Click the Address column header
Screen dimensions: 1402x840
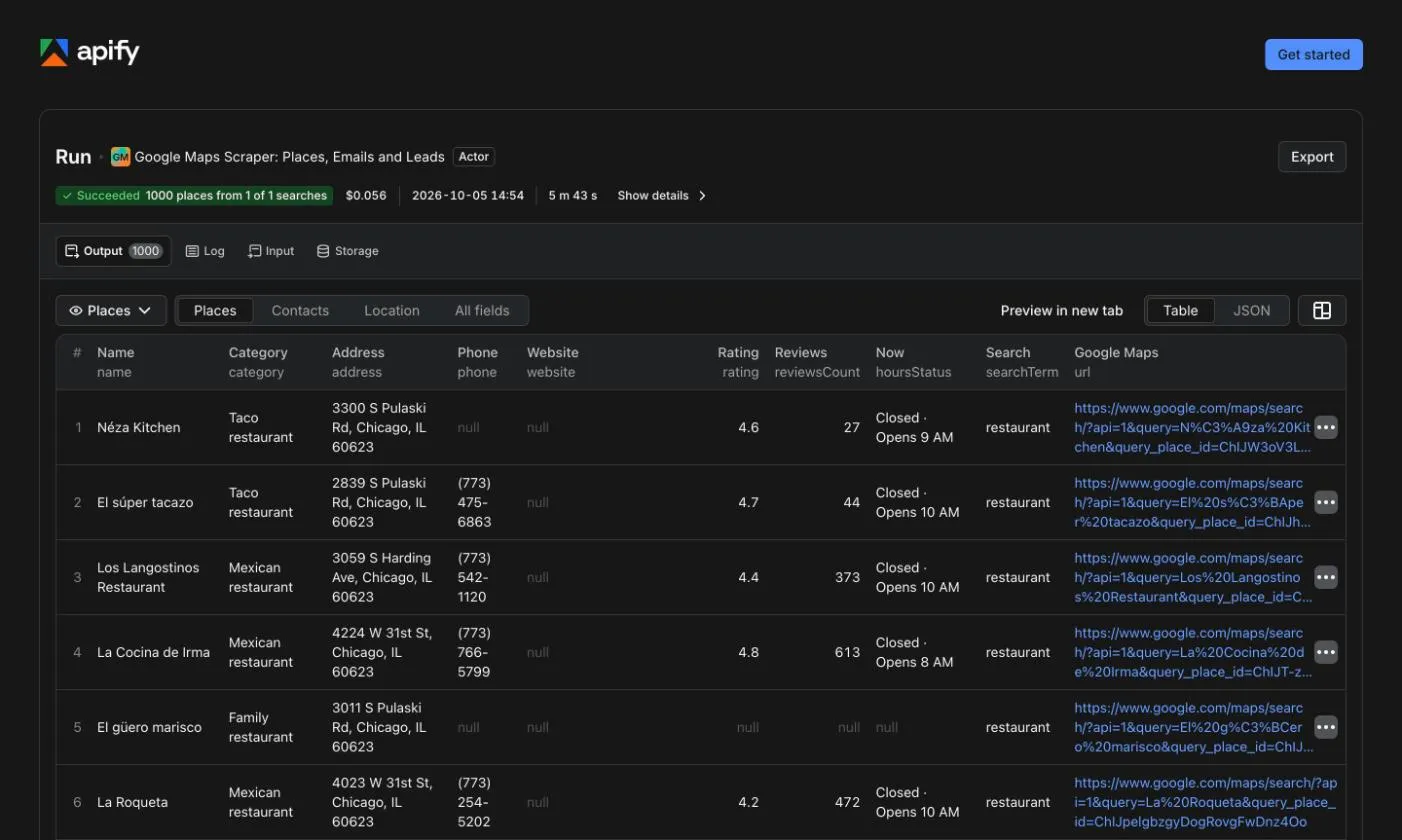[358, 362]
